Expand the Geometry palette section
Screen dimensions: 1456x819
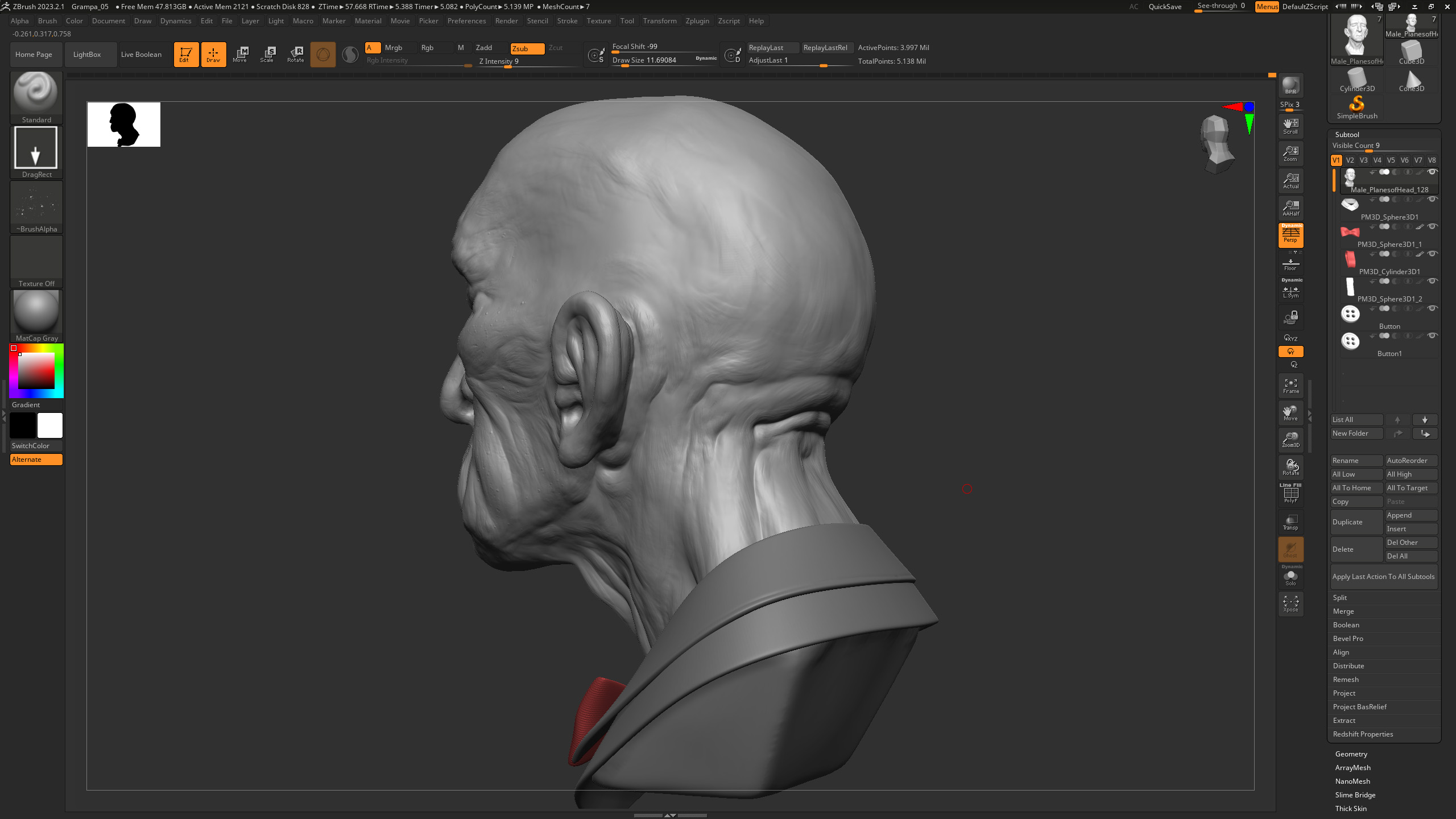(x=1351, y=754)
